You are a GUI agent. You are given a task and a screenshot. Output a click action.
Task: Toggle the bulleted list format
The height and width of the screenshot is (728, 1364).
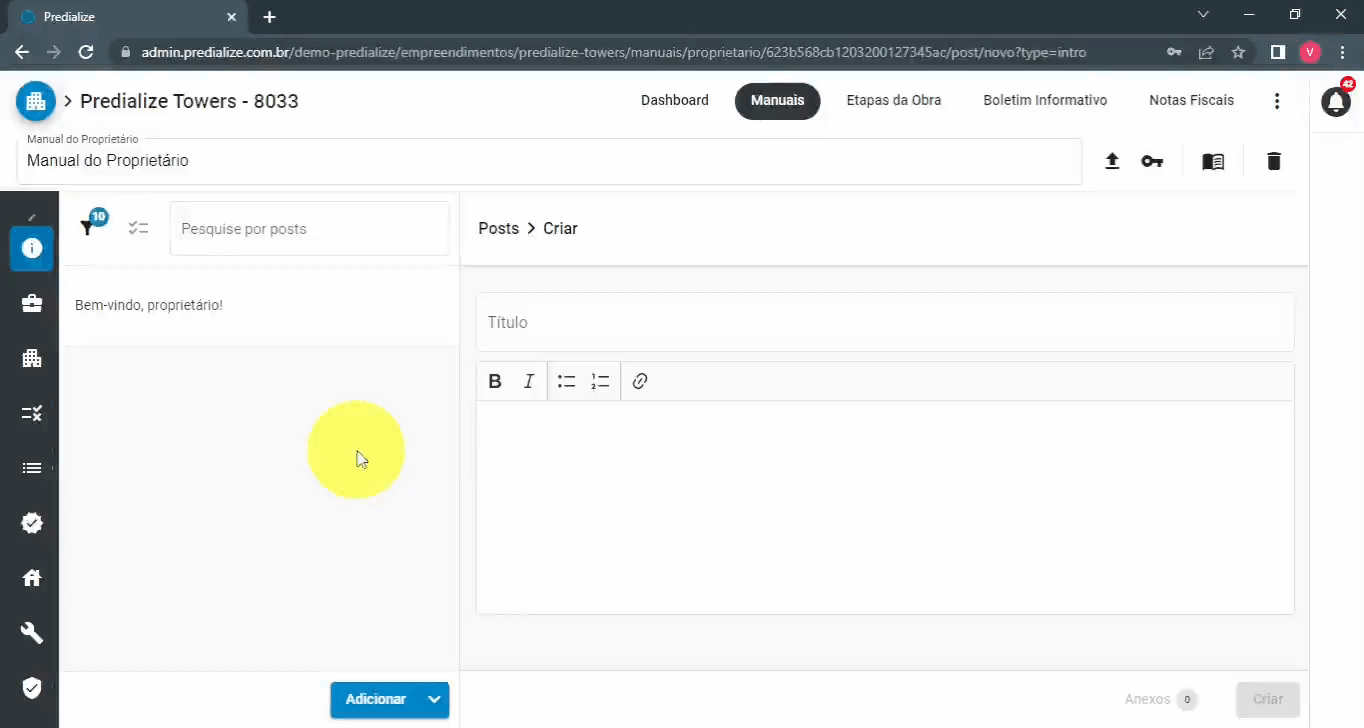pos(567,381)
